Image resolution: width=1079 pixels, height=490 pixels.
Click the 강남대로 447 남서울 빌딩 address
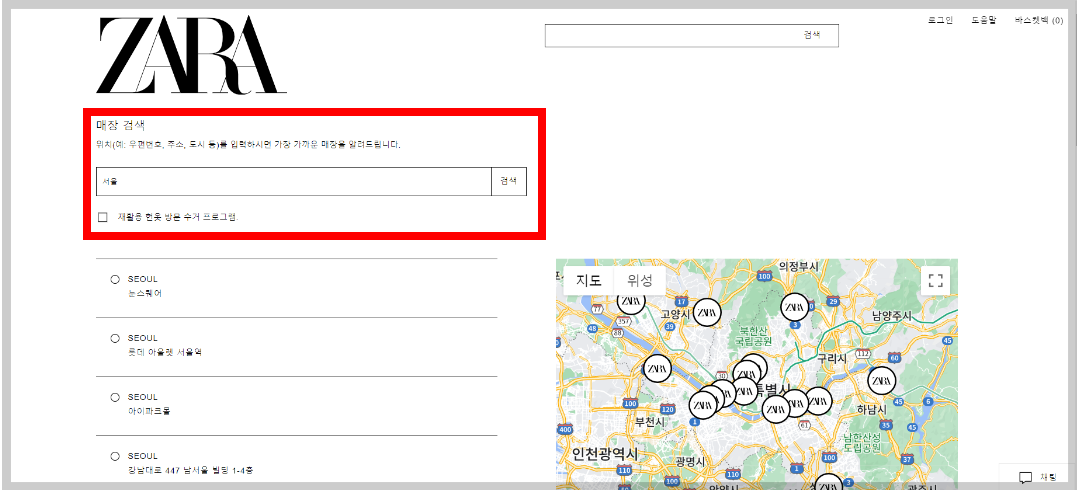point(192,470)
